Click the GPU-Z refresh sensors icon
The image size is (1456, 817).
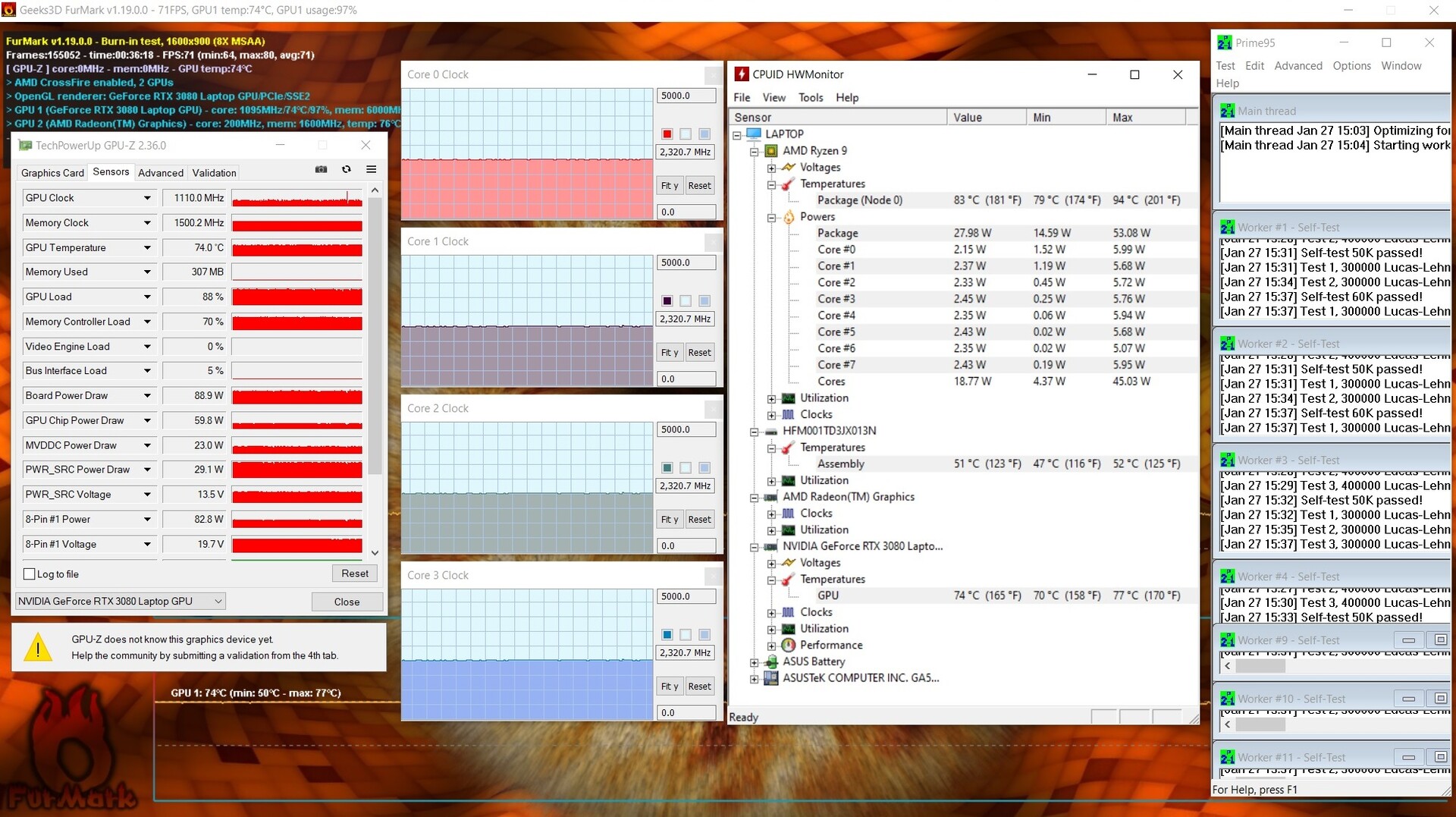[347, 169]
